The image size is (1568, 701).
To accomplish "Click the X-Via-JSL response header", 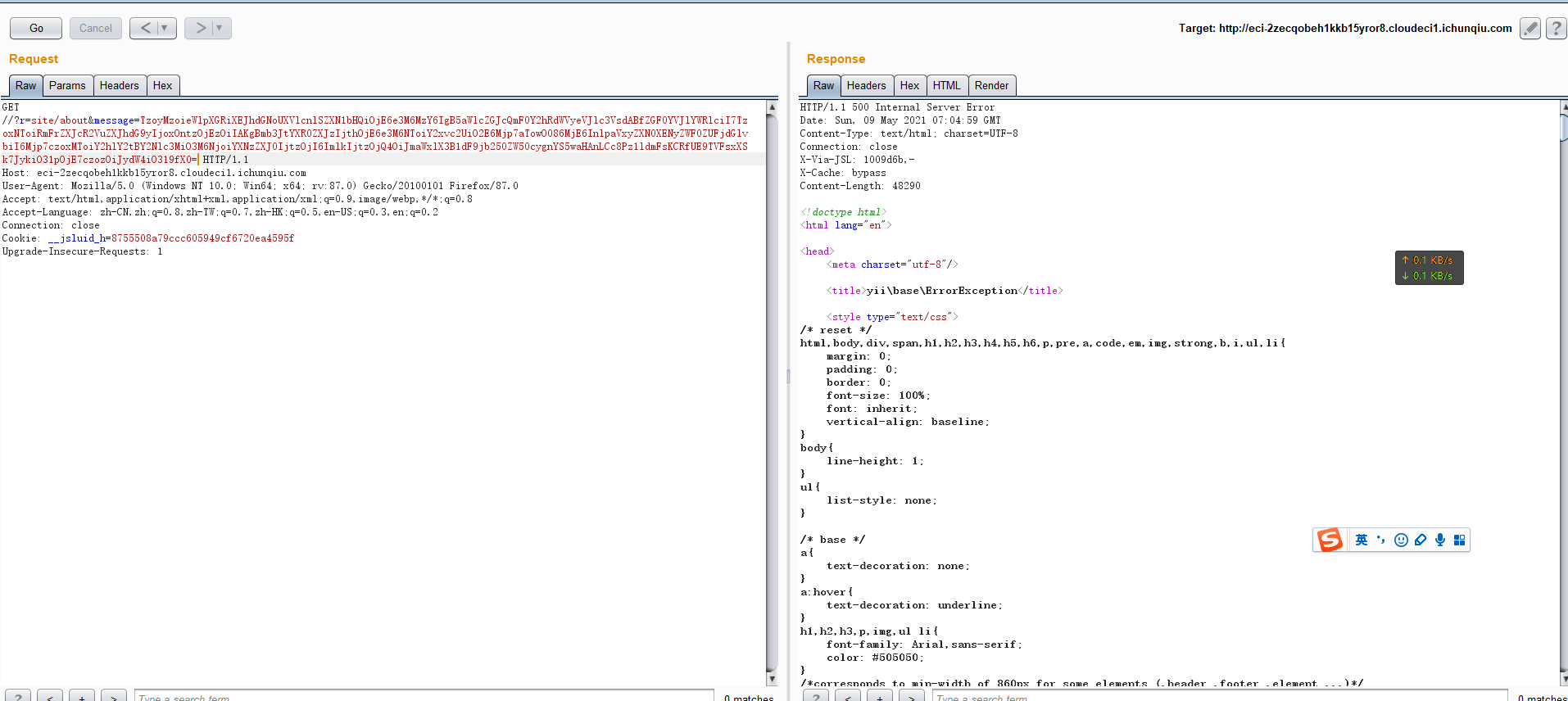I will pos(857,160).
